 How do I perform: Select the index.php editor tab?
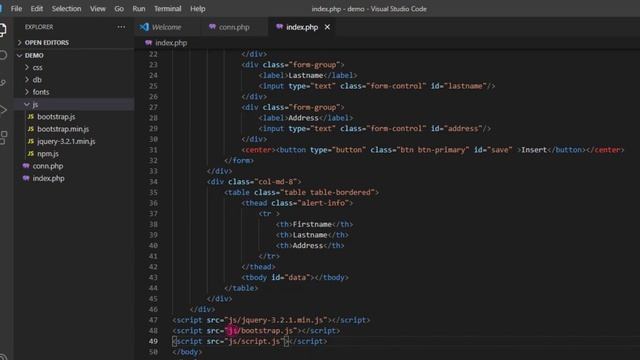[x=302, y=27]
